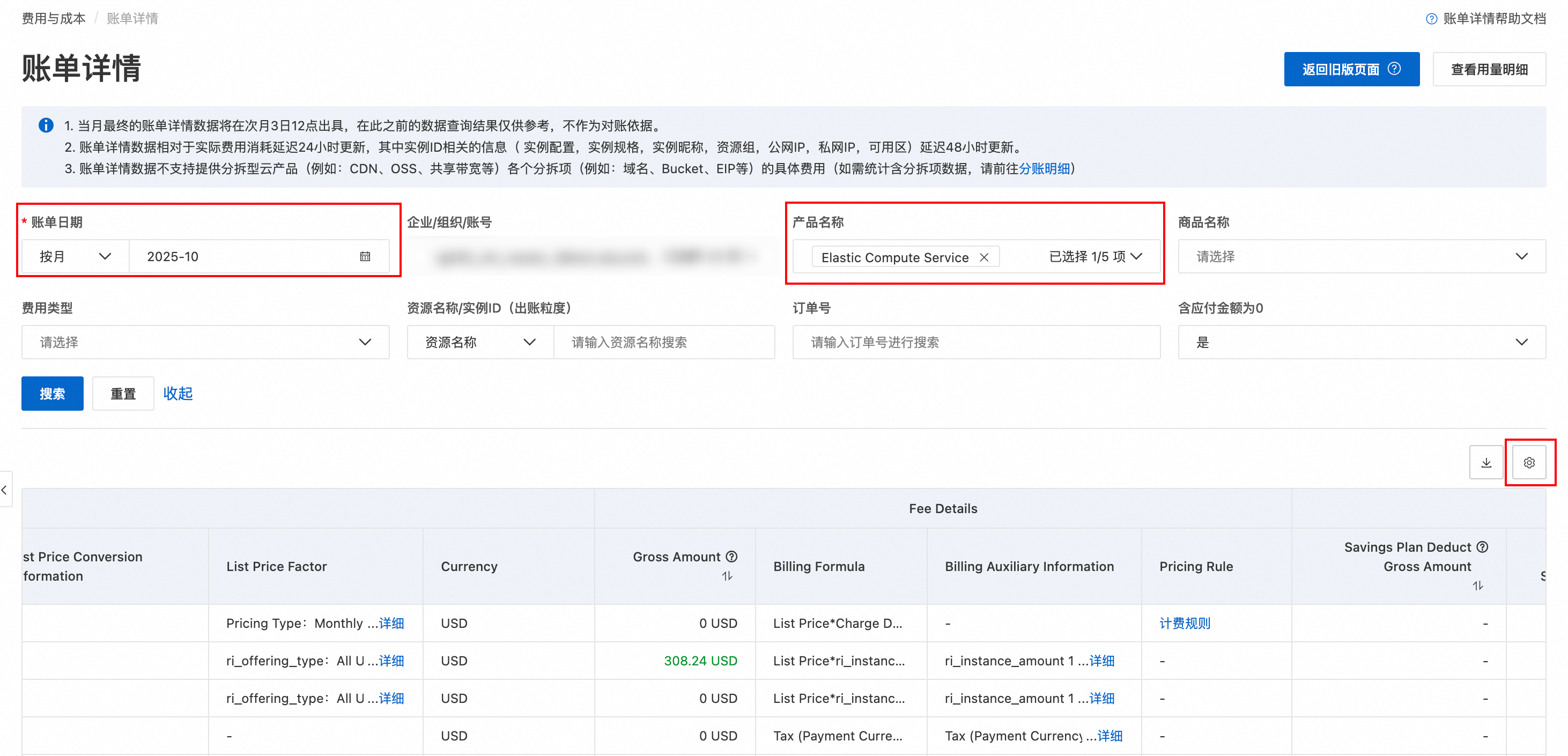The height and width of the screenshot is (756, 1568).
Task: Click the 搜索 button
Action: click(53, 394)
